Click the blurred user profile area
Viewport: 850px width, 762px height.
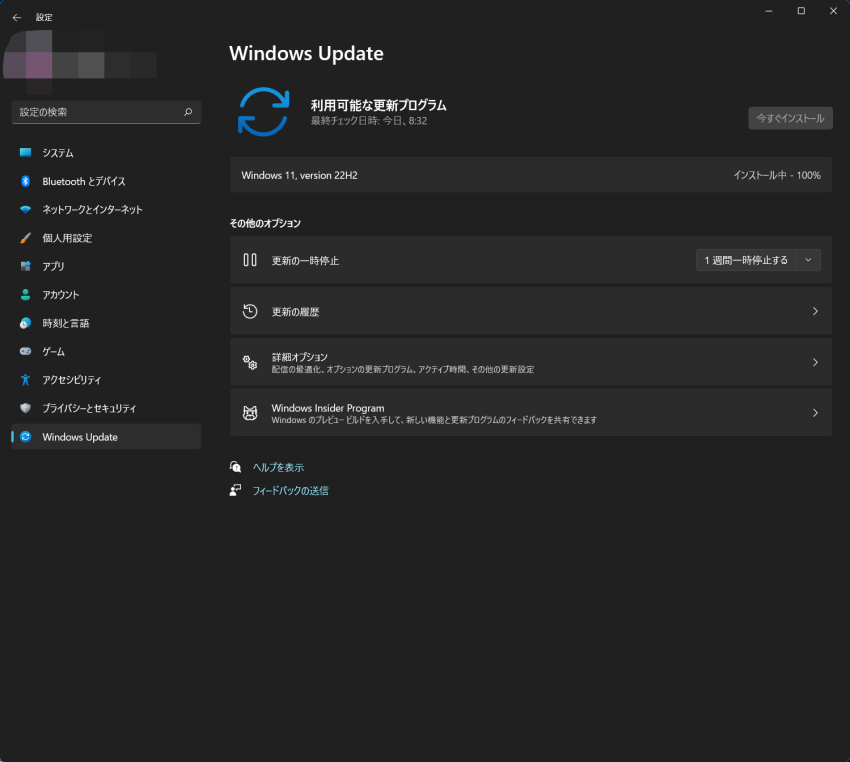coord(80,61)
